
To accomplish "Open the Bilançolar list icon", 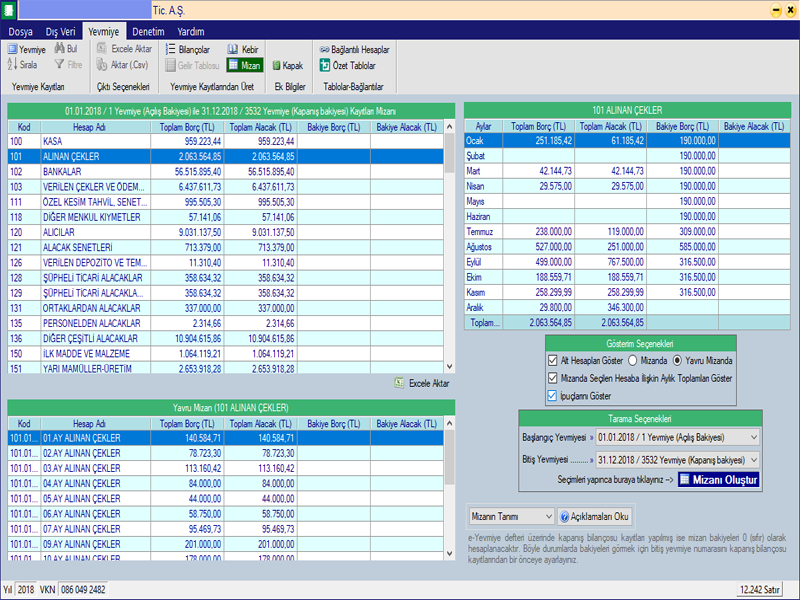I will pyautogui.click(x=170, y=49).
